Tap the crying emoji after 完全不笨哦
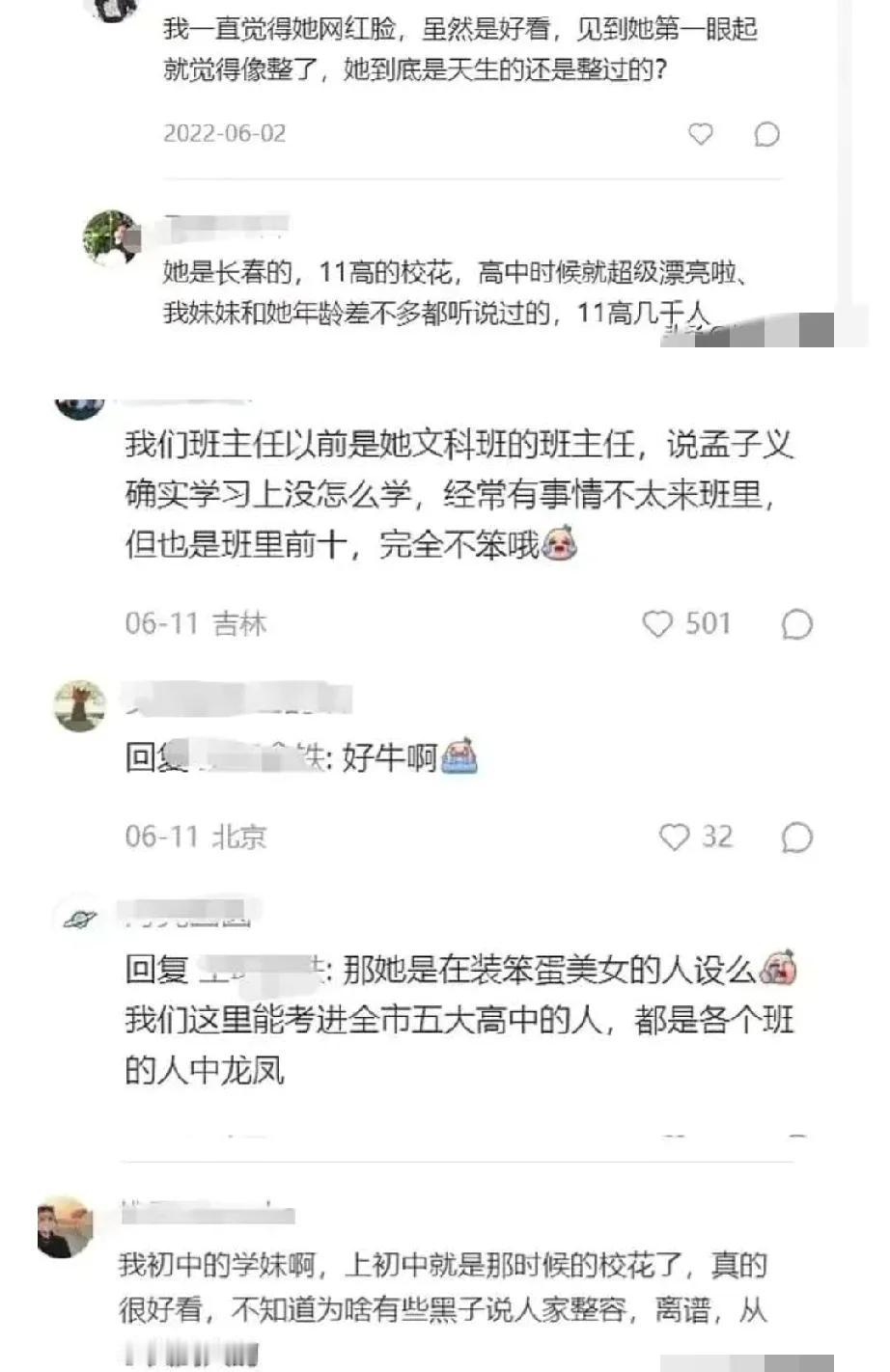 click(x=559, y=545)
